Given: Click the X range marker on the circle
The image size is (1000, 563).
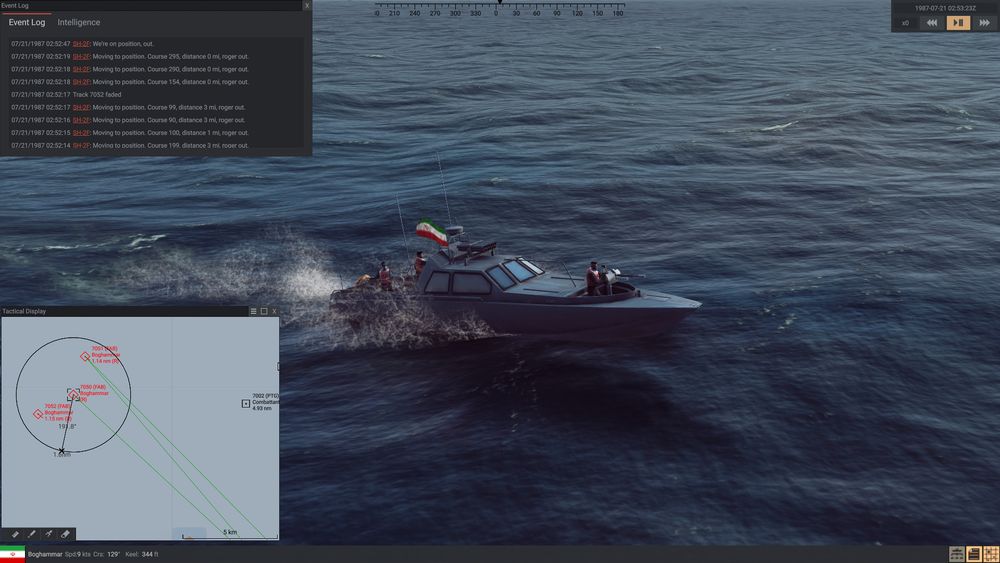Looking at the screenshot, I should point(61,451).
